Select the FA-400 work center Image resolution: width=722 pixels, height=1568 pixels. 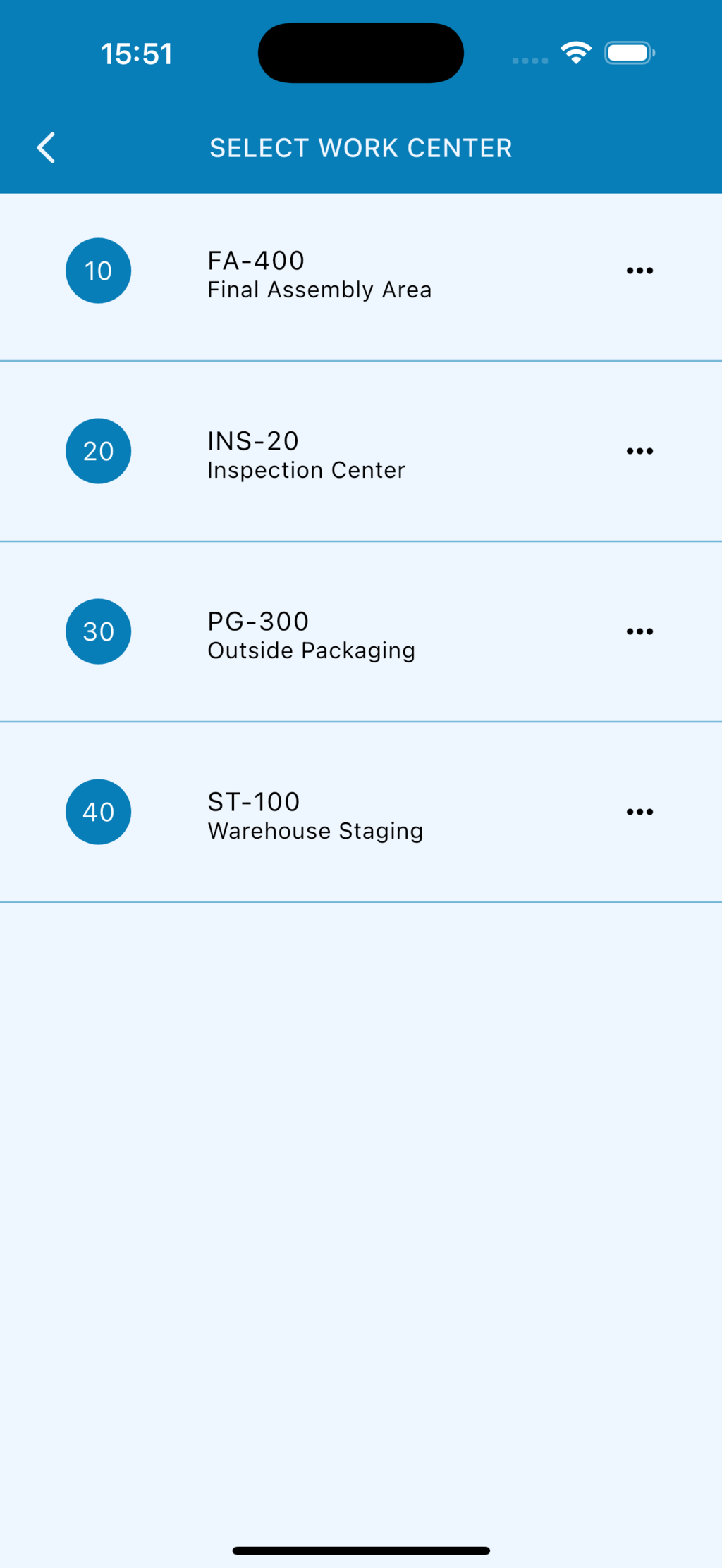256,261
